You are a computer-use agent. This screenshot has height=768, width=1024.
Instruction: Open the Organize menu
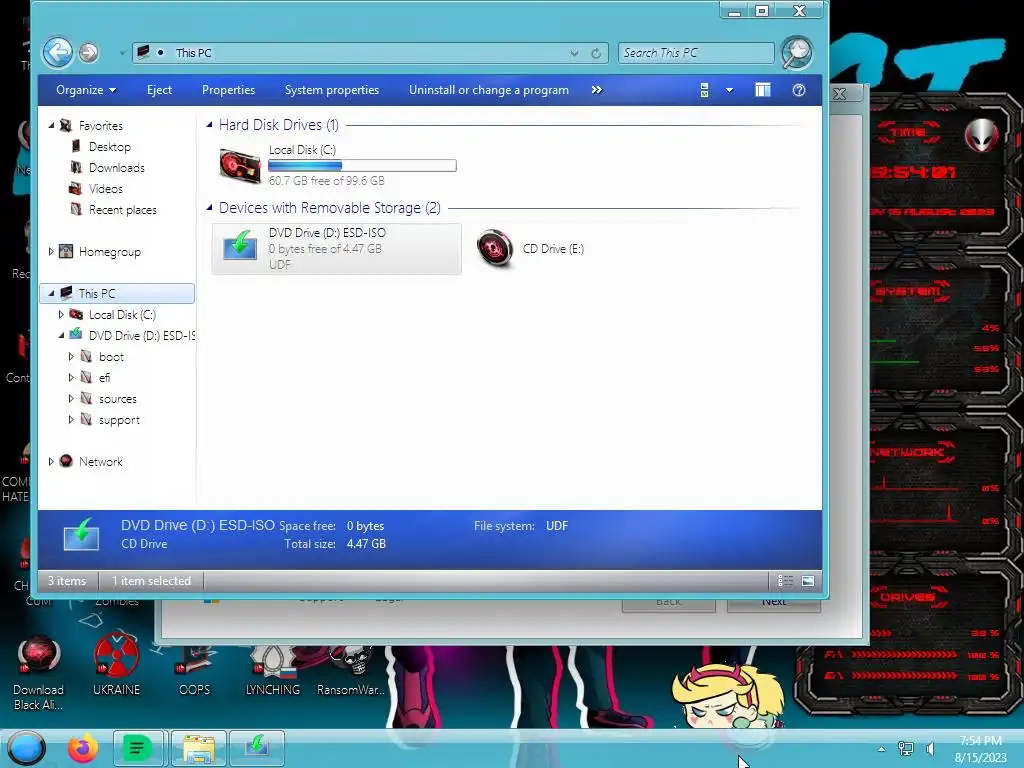coord(86,90)
